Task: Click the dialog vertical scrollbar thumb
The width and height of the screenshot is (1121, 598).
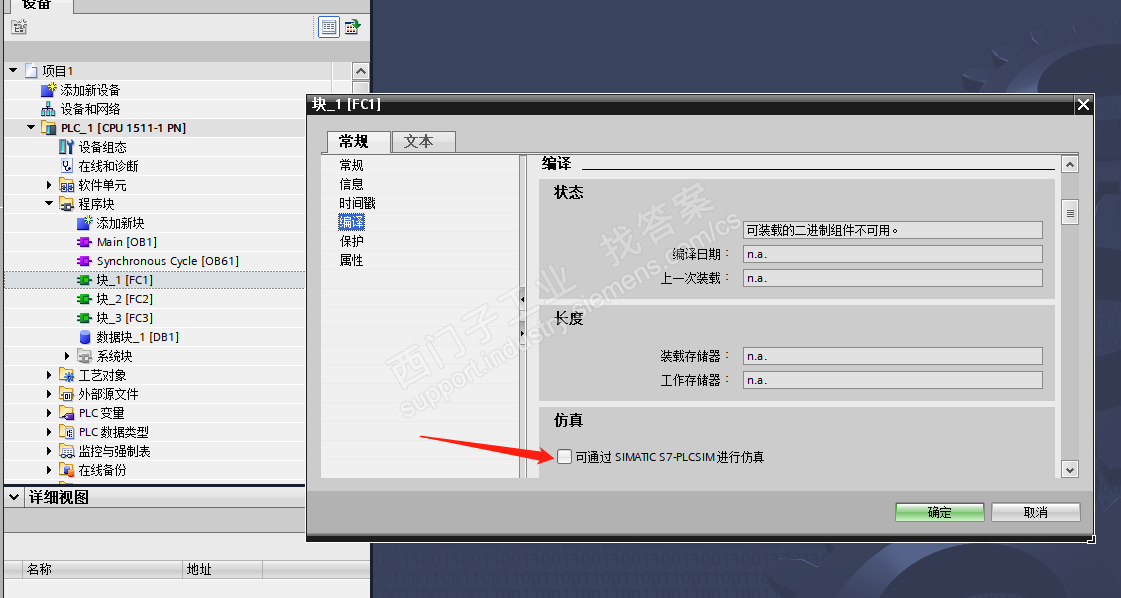Action: coord(1070,212)
